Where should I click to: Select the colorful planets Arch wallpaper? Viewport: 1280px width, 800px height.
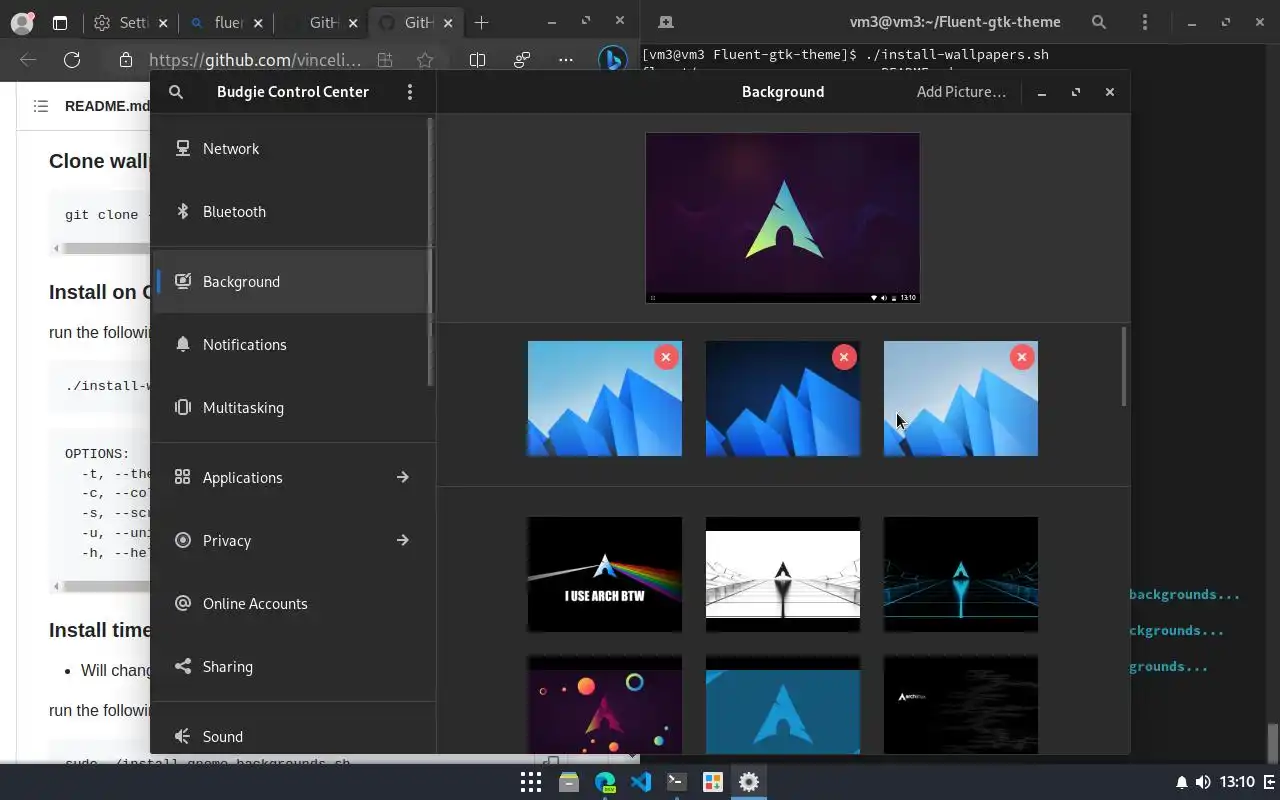pos(605,705)
